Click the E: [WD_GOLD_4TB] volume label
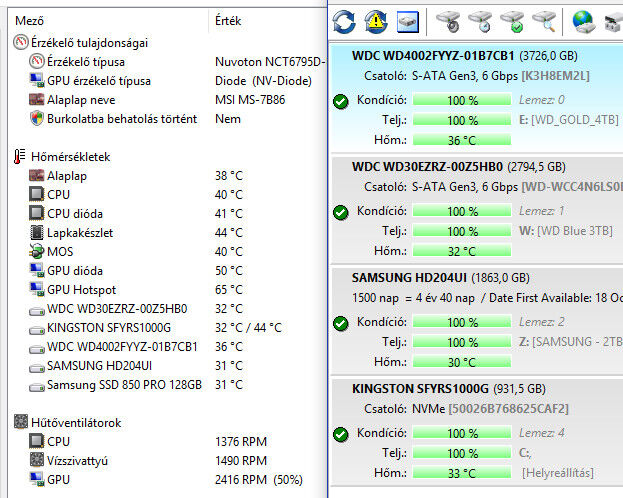 [569, 120]
